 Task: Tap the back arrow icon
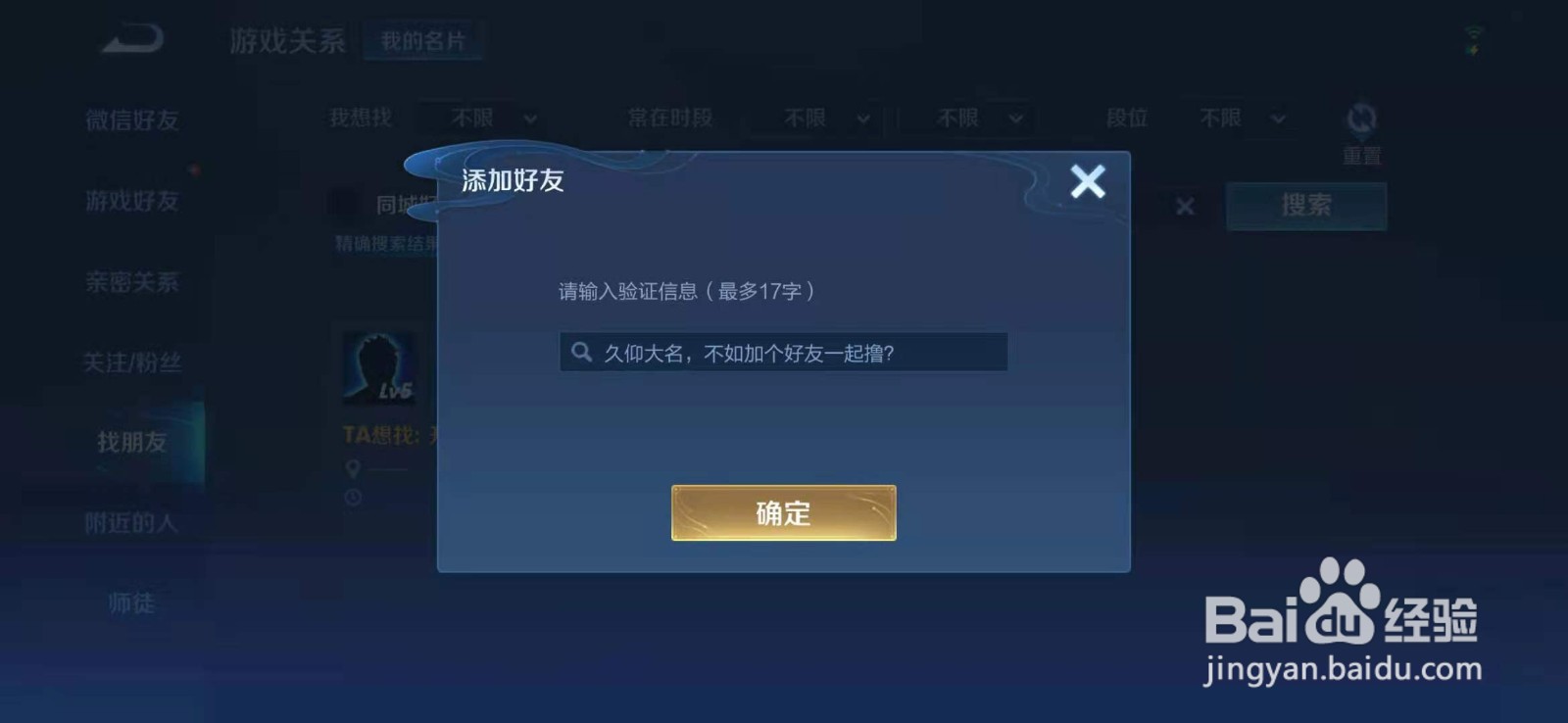coord(132,39)
